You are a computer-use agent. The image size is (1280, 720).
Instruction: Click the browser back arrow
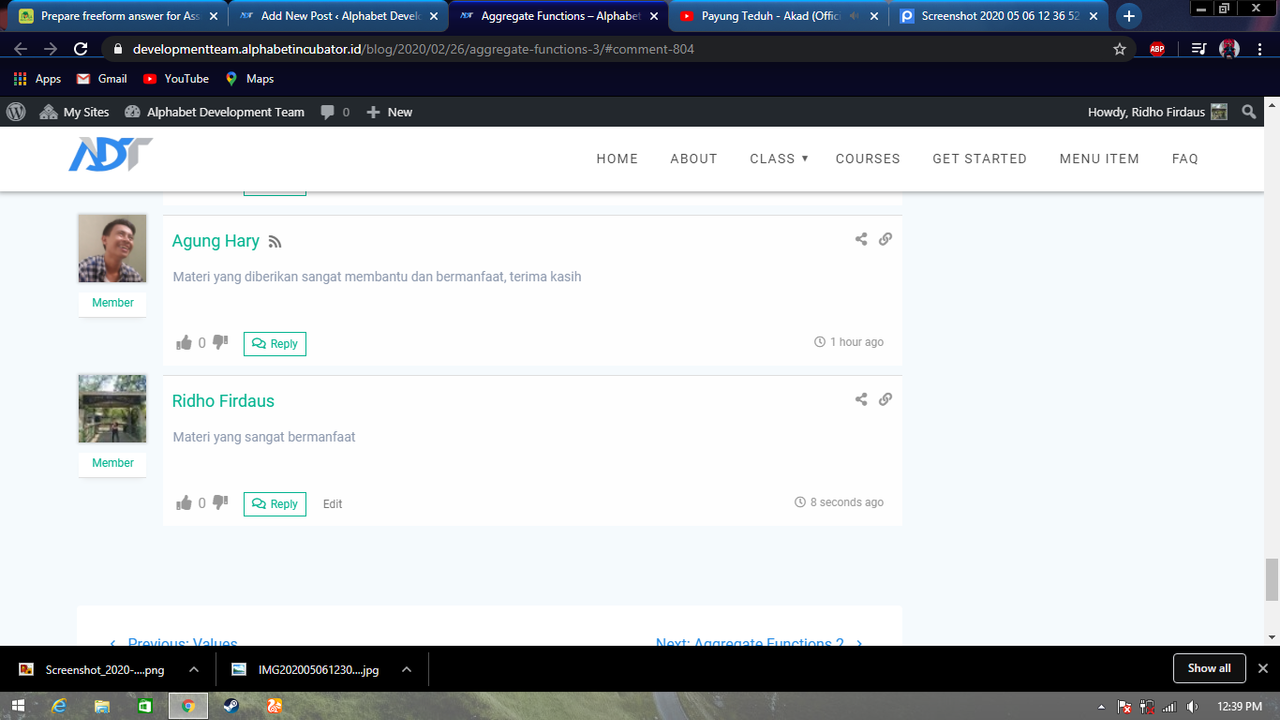pos(20,49)
